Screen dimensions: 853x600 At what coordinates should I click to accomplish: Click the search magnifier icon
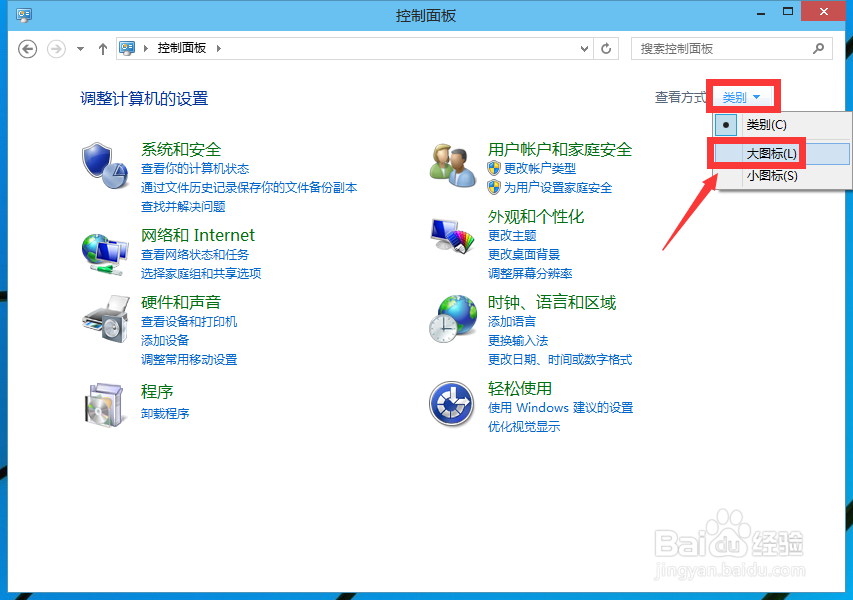[x=818, y=48]
